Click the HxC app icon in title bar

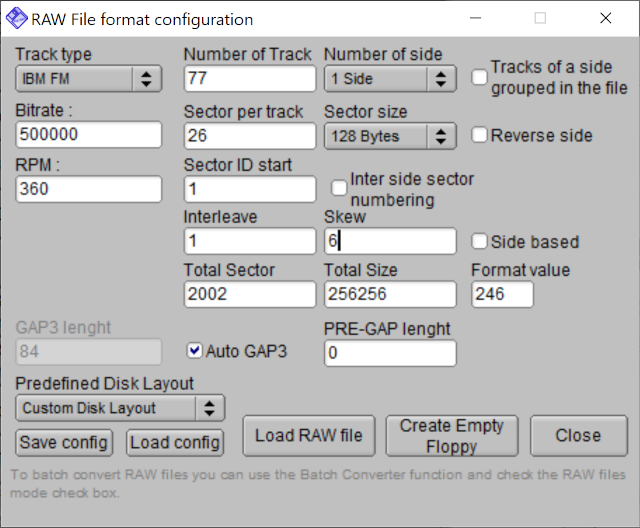click(x=16, y=19)
